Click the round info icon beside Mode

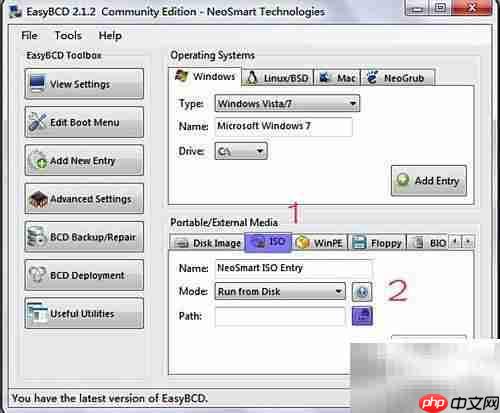tap(362, 292)
